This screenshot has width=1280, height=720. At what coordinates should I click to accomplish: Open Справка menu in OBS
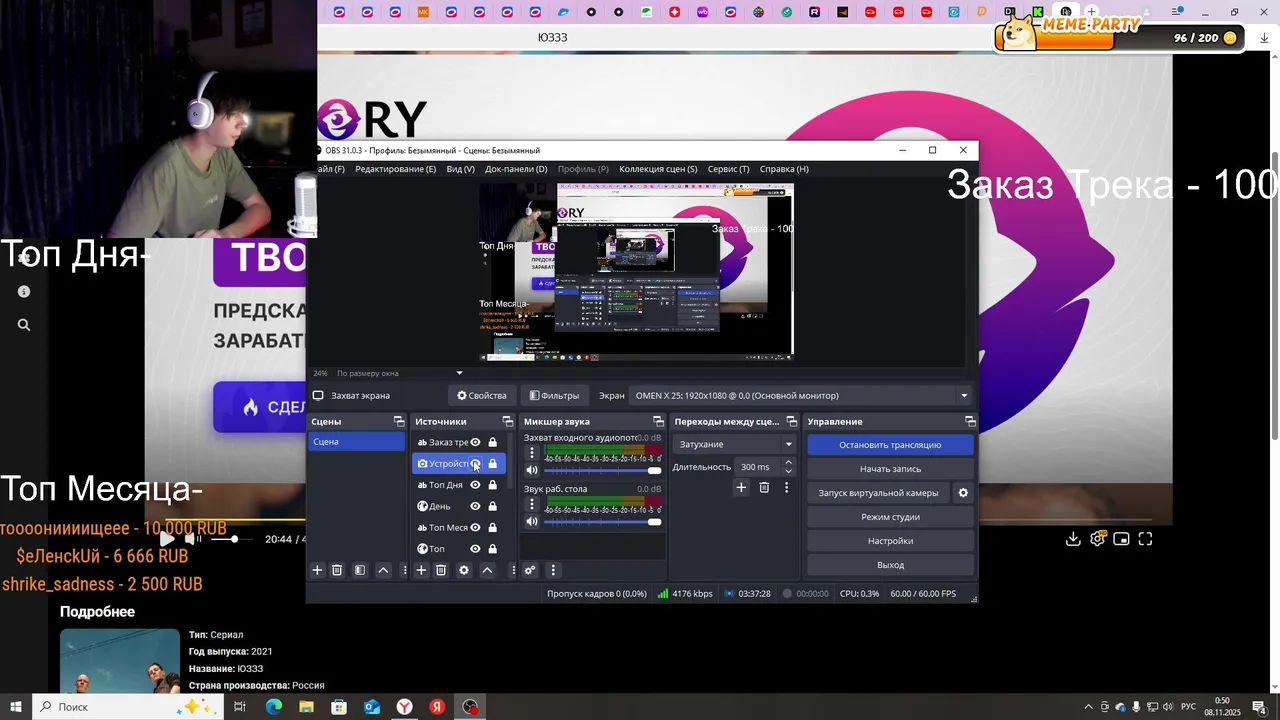(784, 169)
